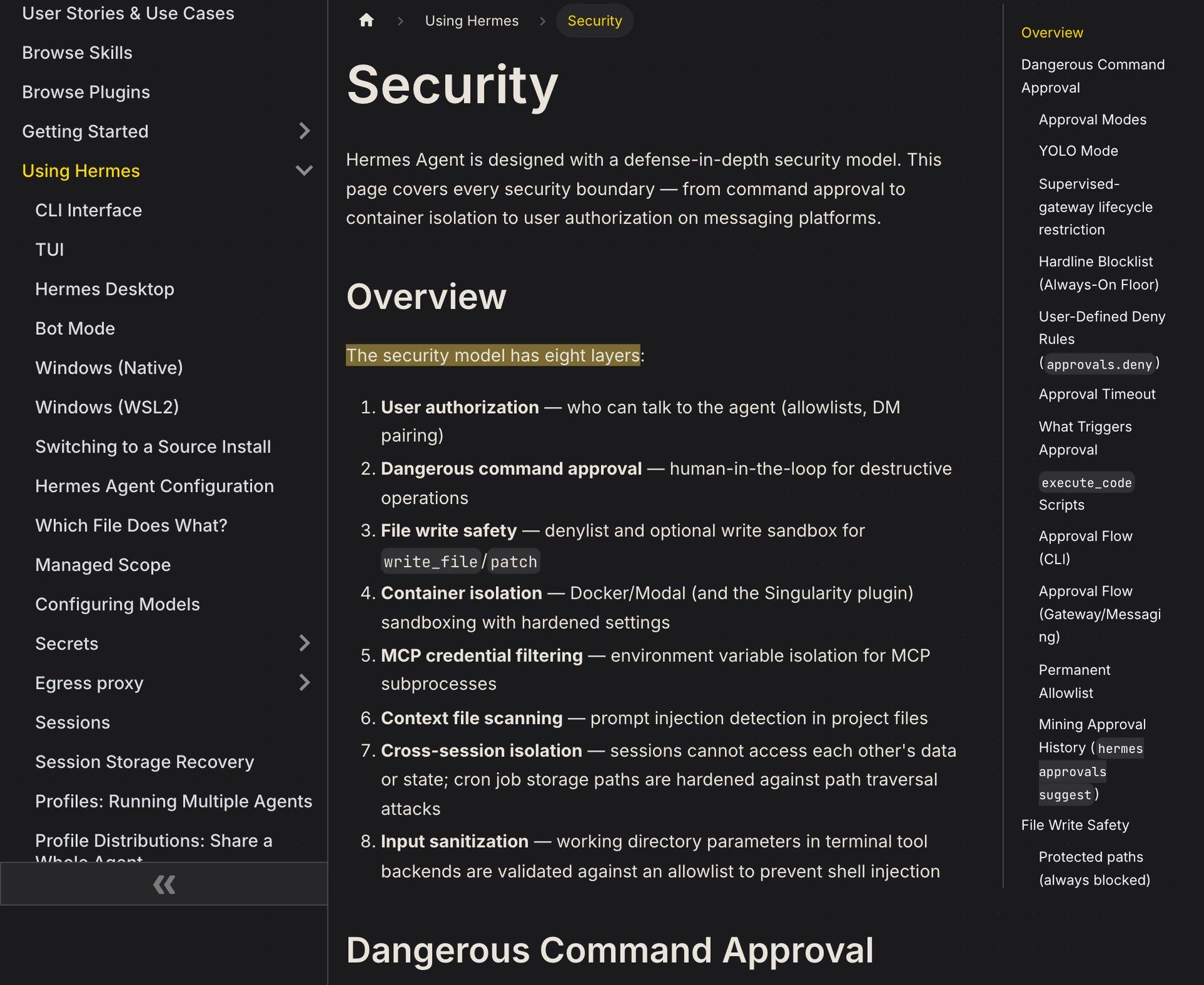Open the Browse Skills page
Screen dimensions: 1204x985
pos(77,53)
